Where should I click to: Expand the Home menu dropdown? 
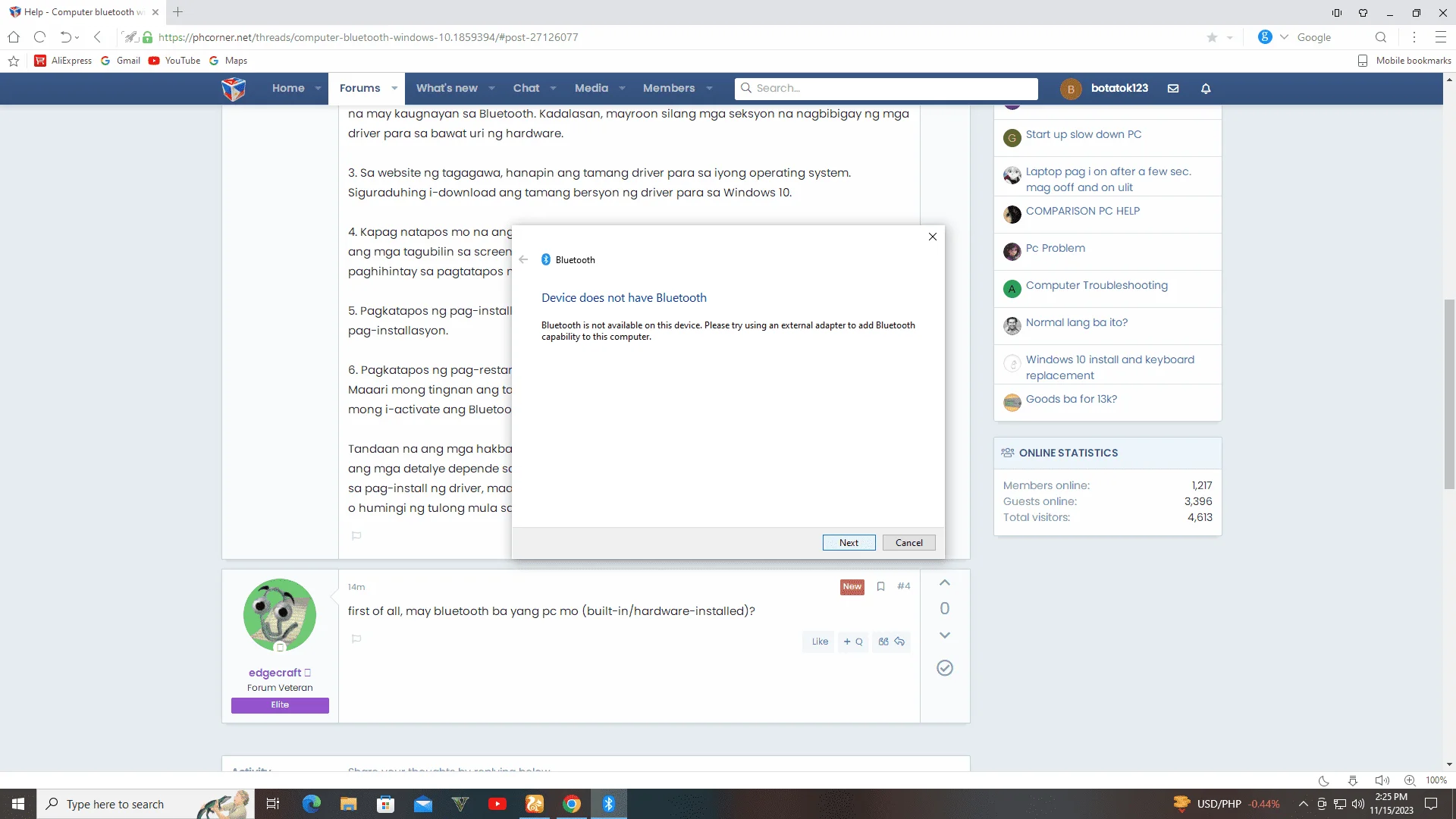point(318,89)
